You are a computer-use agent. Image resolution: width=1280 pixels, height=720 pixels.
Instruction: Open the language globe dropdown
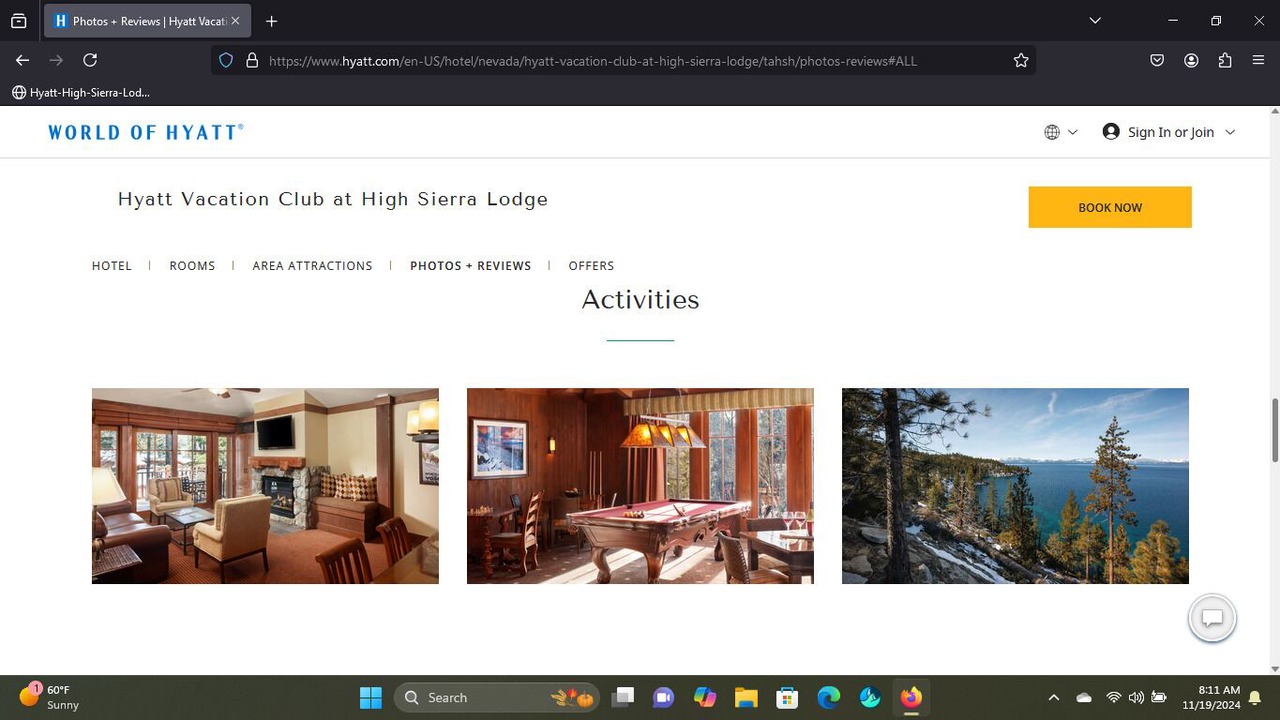1061,132
